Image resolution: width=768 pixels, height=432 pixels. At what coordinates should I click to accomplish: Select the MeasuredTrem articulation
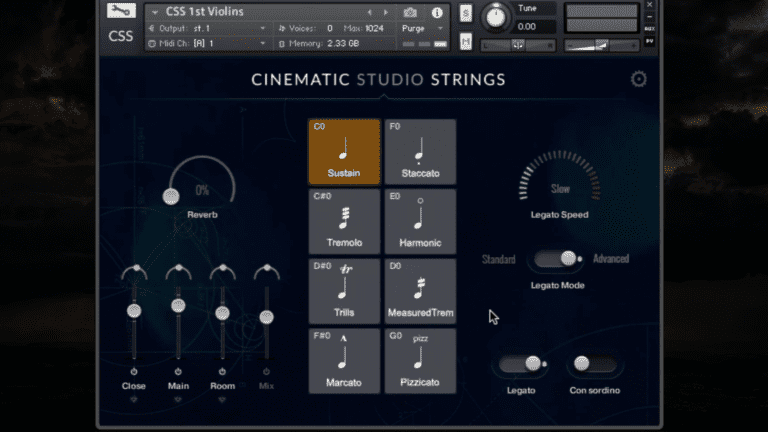420,291
